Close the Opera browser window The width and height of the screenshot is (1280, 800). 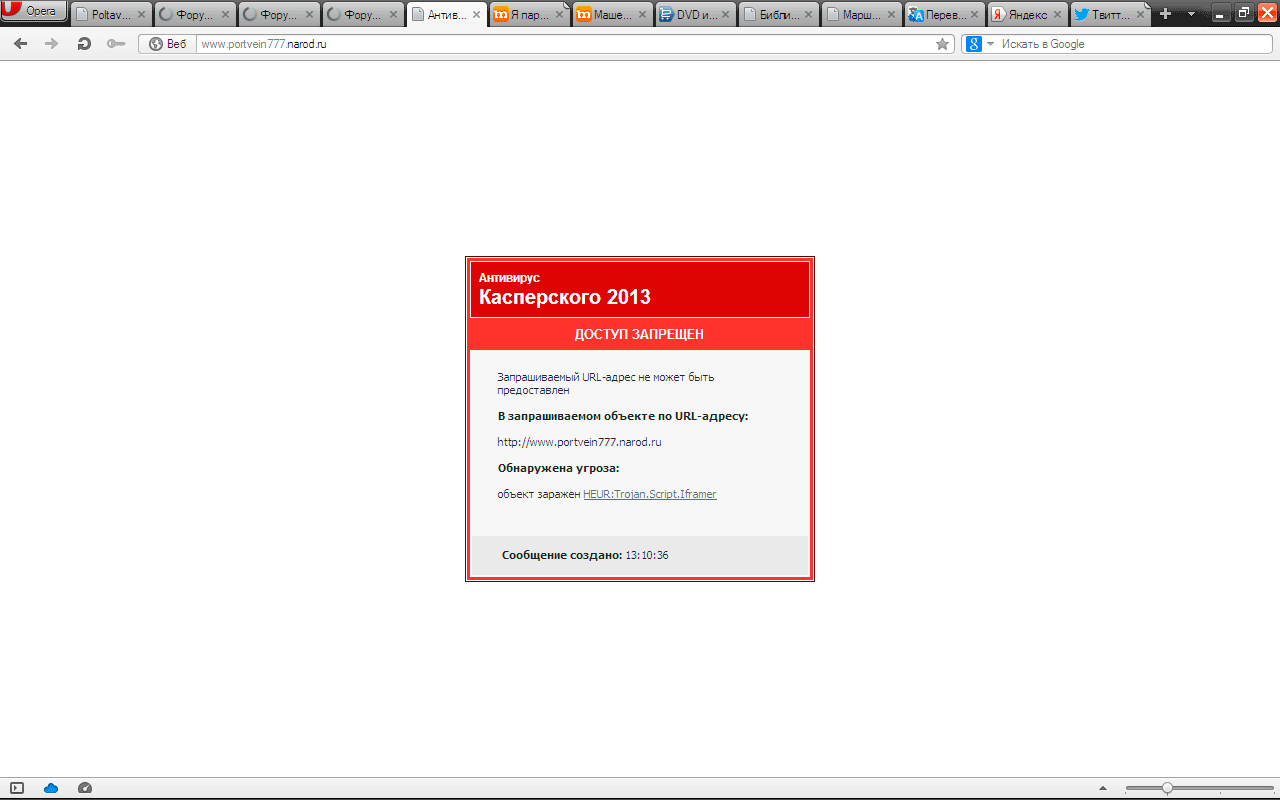click(x=1267, y=13)
